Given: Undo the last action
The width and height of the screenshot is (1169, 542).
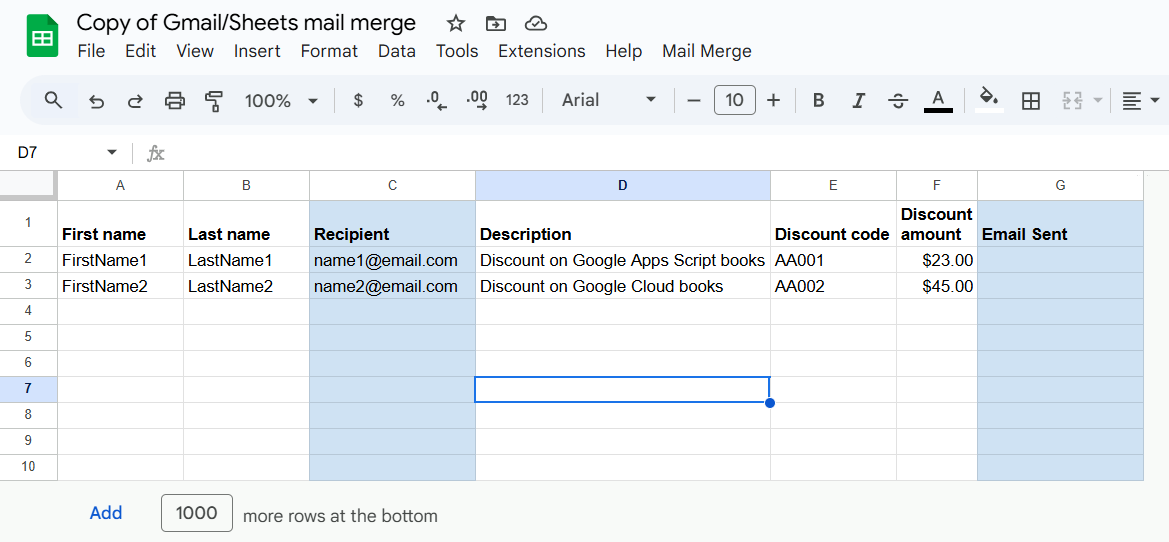Looking at the screenshot, I should click(96, 101).
